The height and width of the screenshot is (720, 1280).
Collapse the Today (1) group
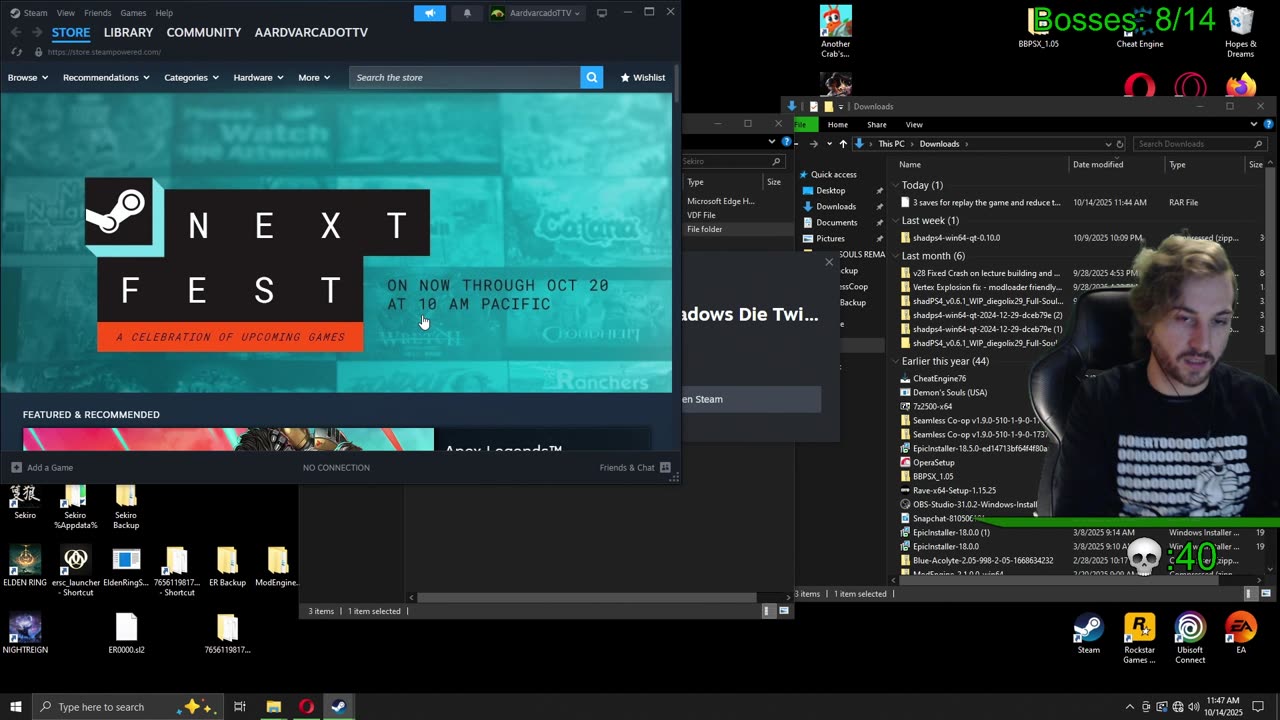pos(895,185)
